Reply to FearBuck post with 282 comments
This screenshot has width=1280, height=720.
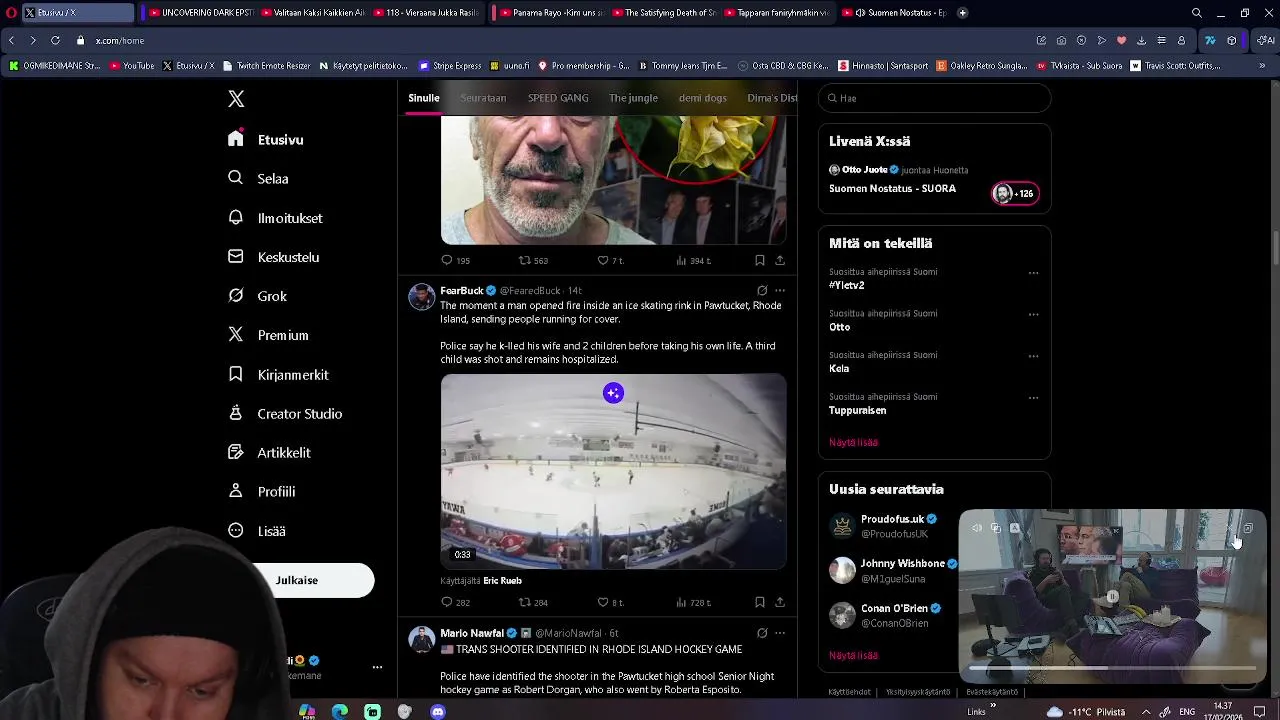point(455,602)
